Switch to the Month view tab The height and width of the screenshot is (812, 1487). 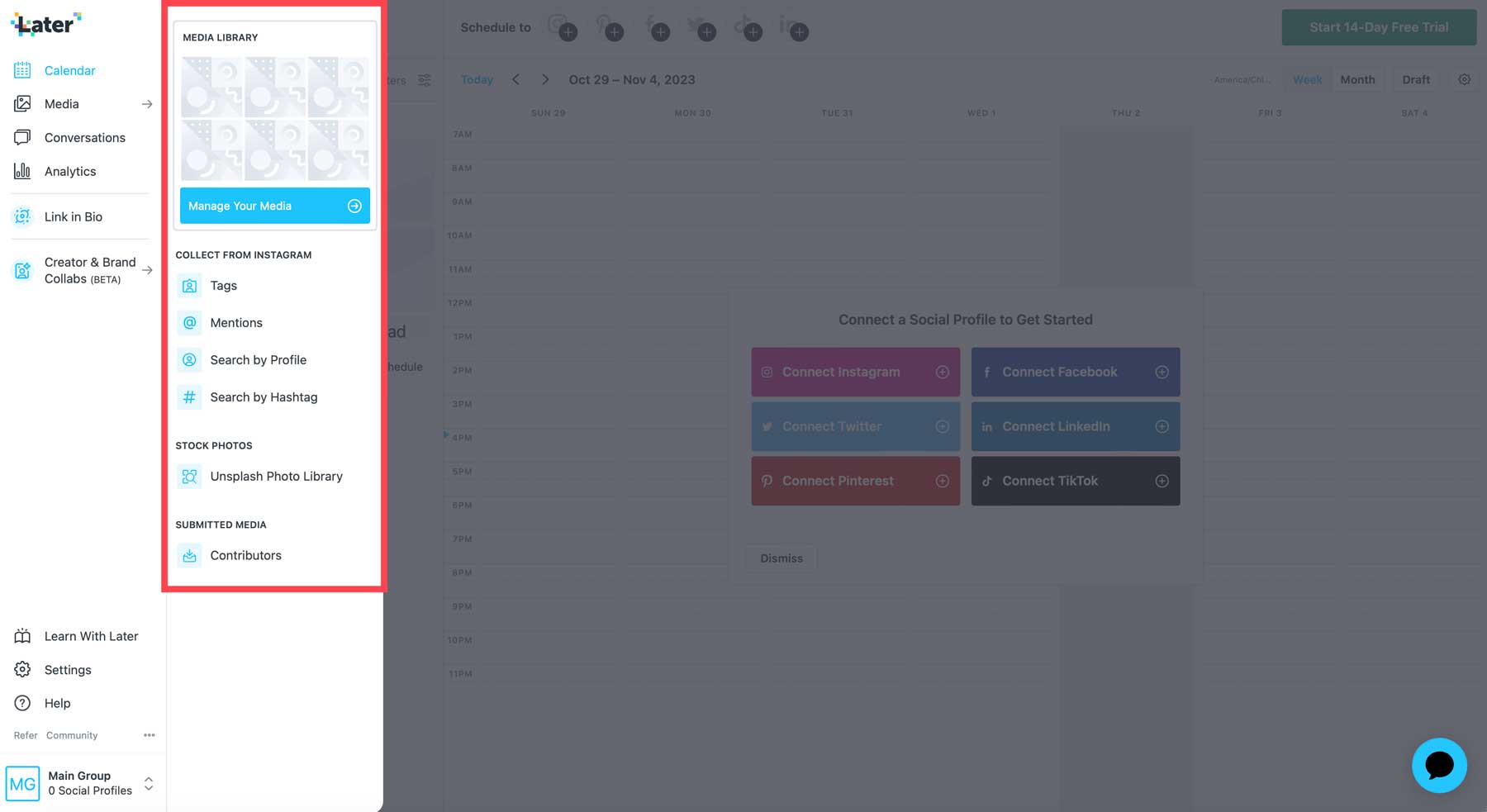point(1357,80)
